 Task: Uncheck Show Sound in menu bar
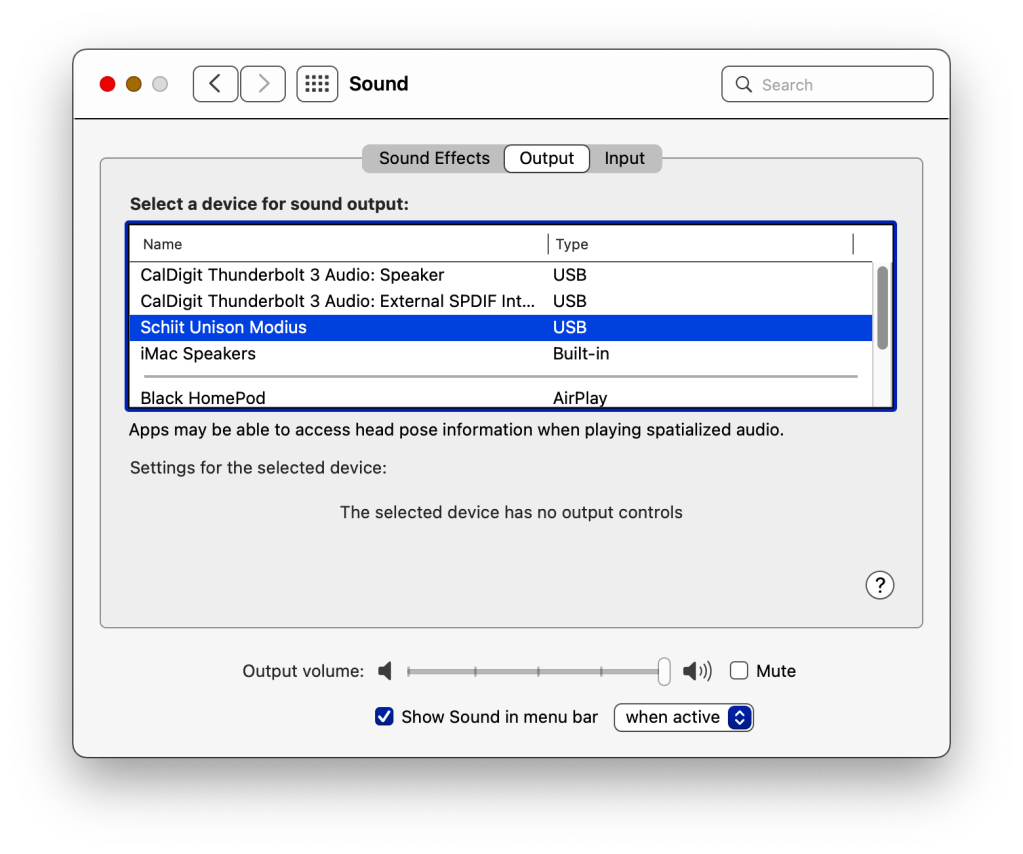(x=384, y=717)
